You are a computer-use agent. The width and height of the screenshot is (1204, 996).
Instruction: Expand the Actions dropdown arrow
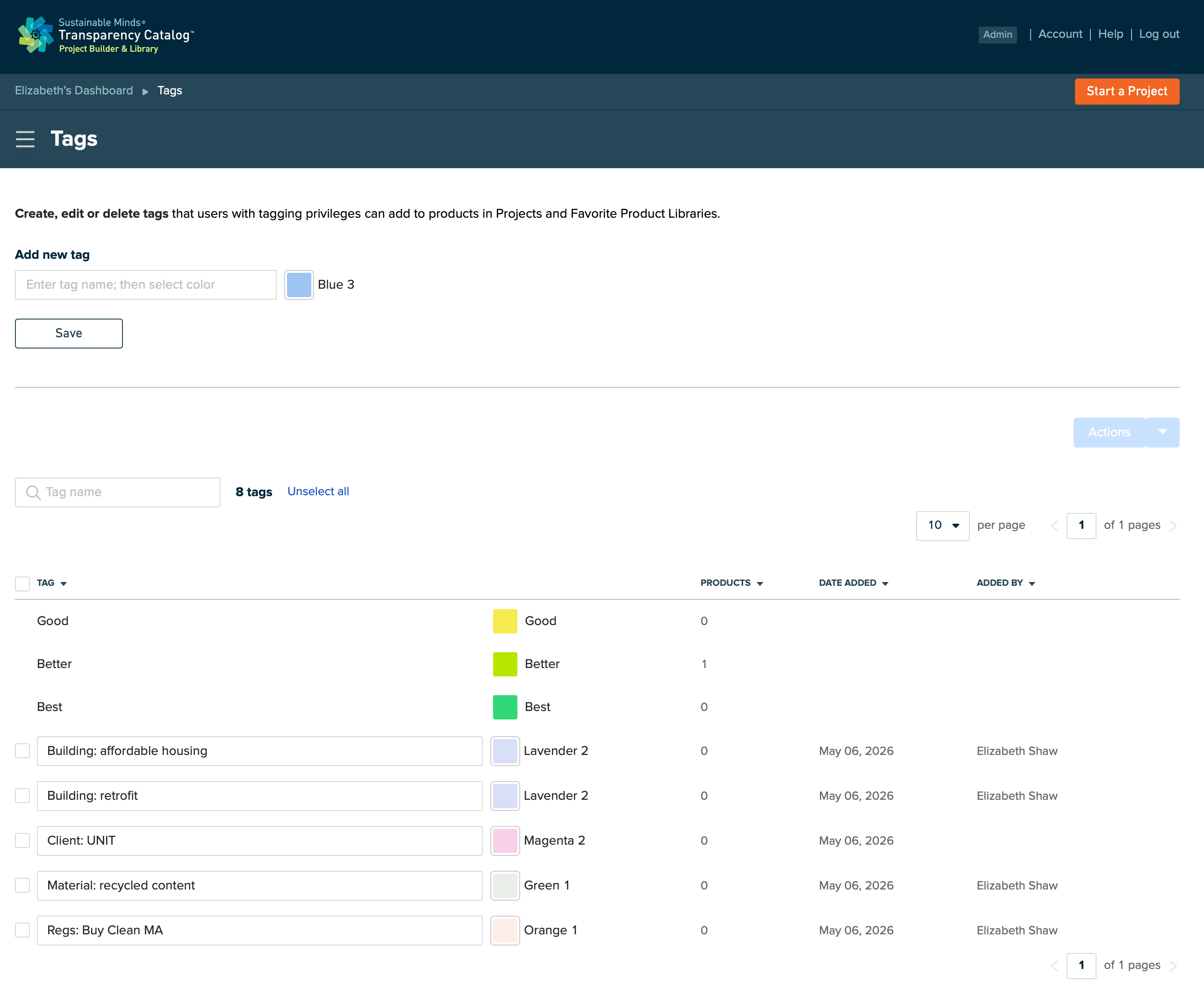point(1163,432)
